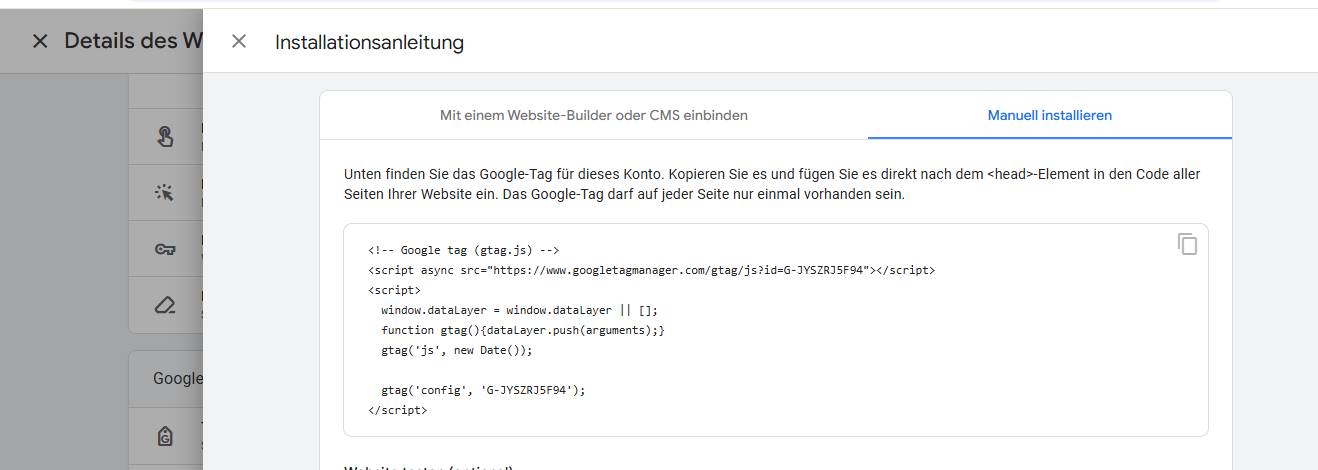Click the Google tag (gtag.js) comment line
Image resolution: width=1318 pixels, height=470 pixels.
click(464, 250)
